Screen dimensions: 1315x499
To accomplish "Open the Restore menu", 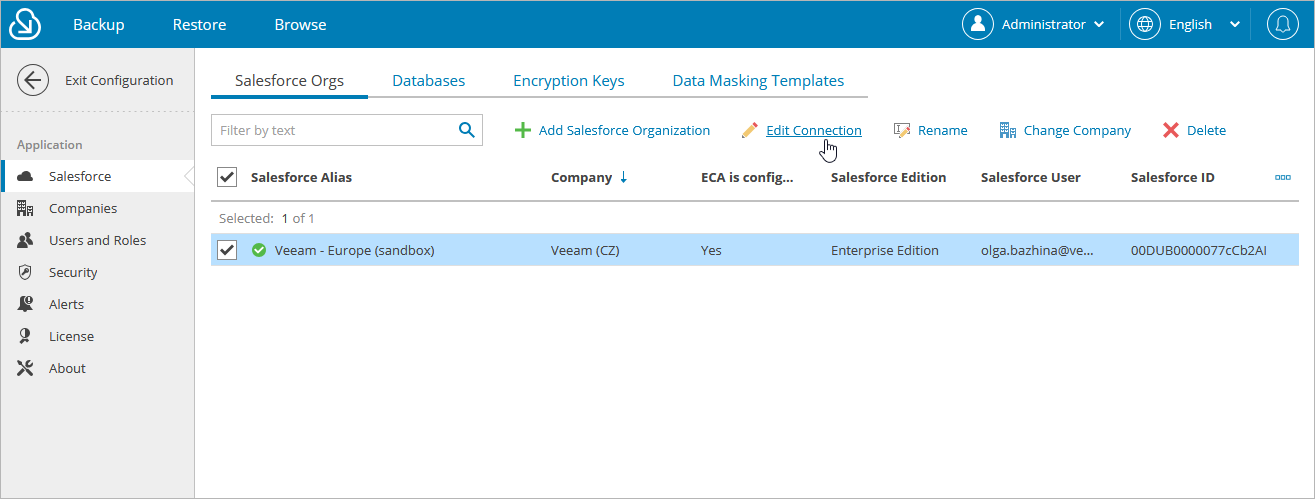I will pos(199,24).
